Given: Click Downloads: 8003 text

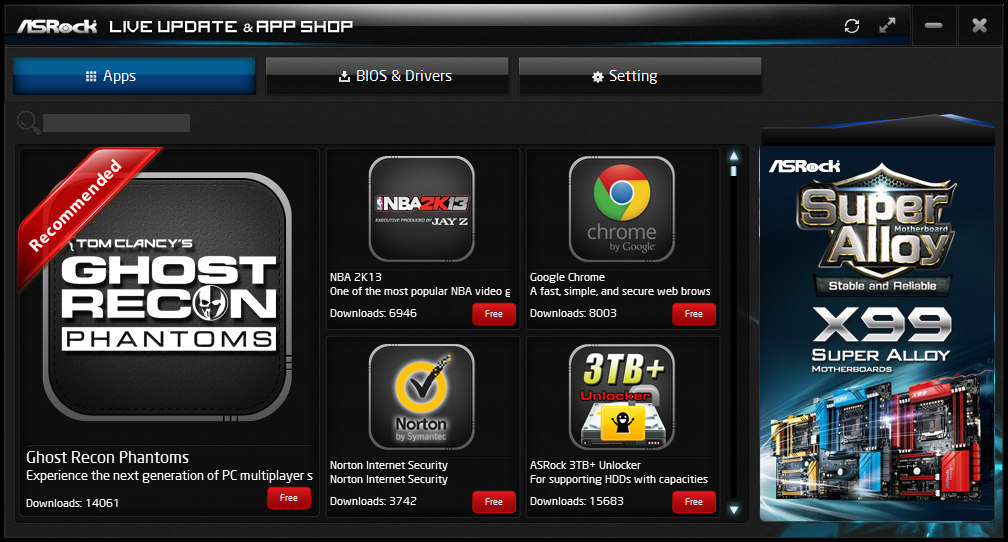Looking at the screenshot, I should (573, 313).
